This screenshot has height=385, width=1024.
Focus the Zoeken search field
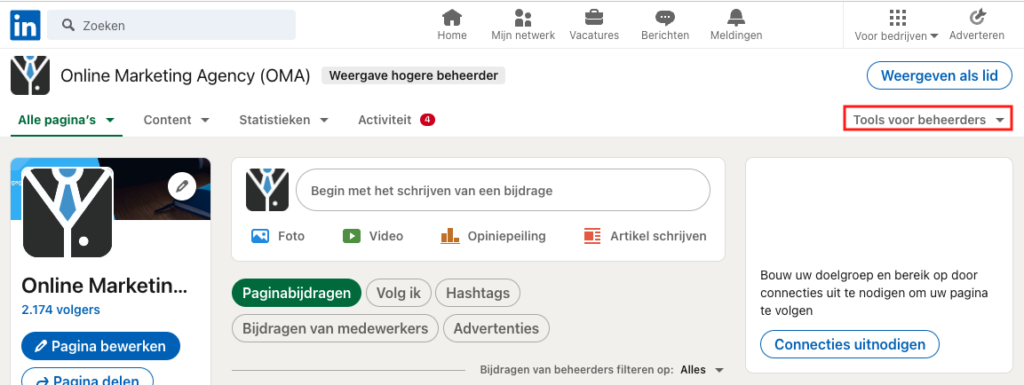tap(171, 25)
